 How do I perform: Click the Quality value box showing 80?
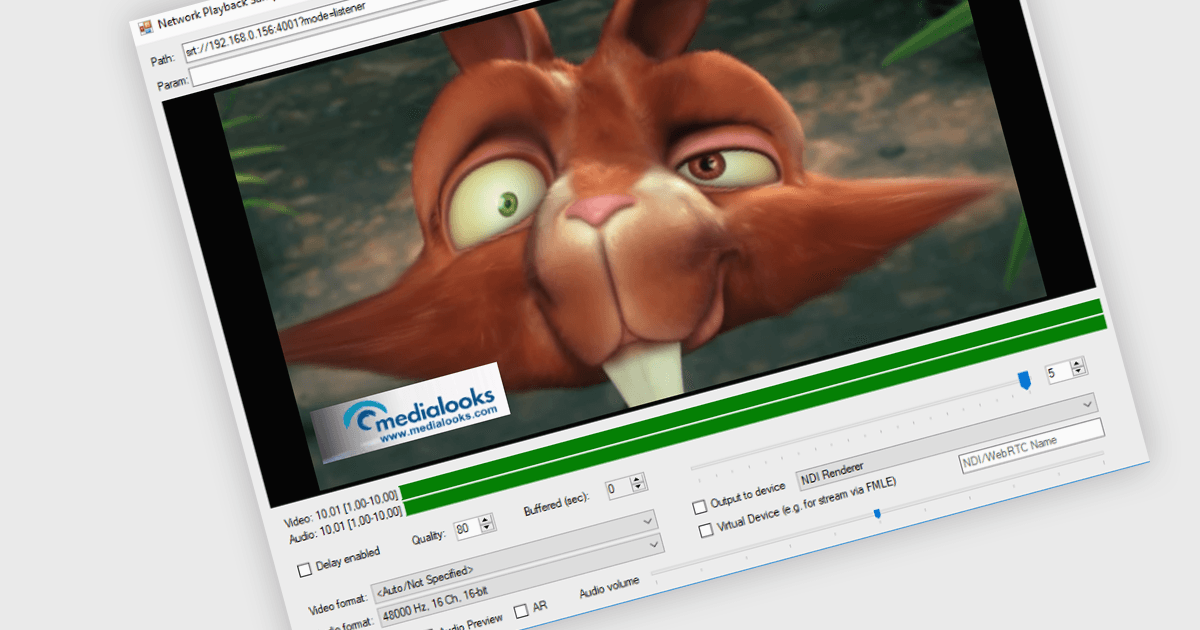click(x=467, y=527)
